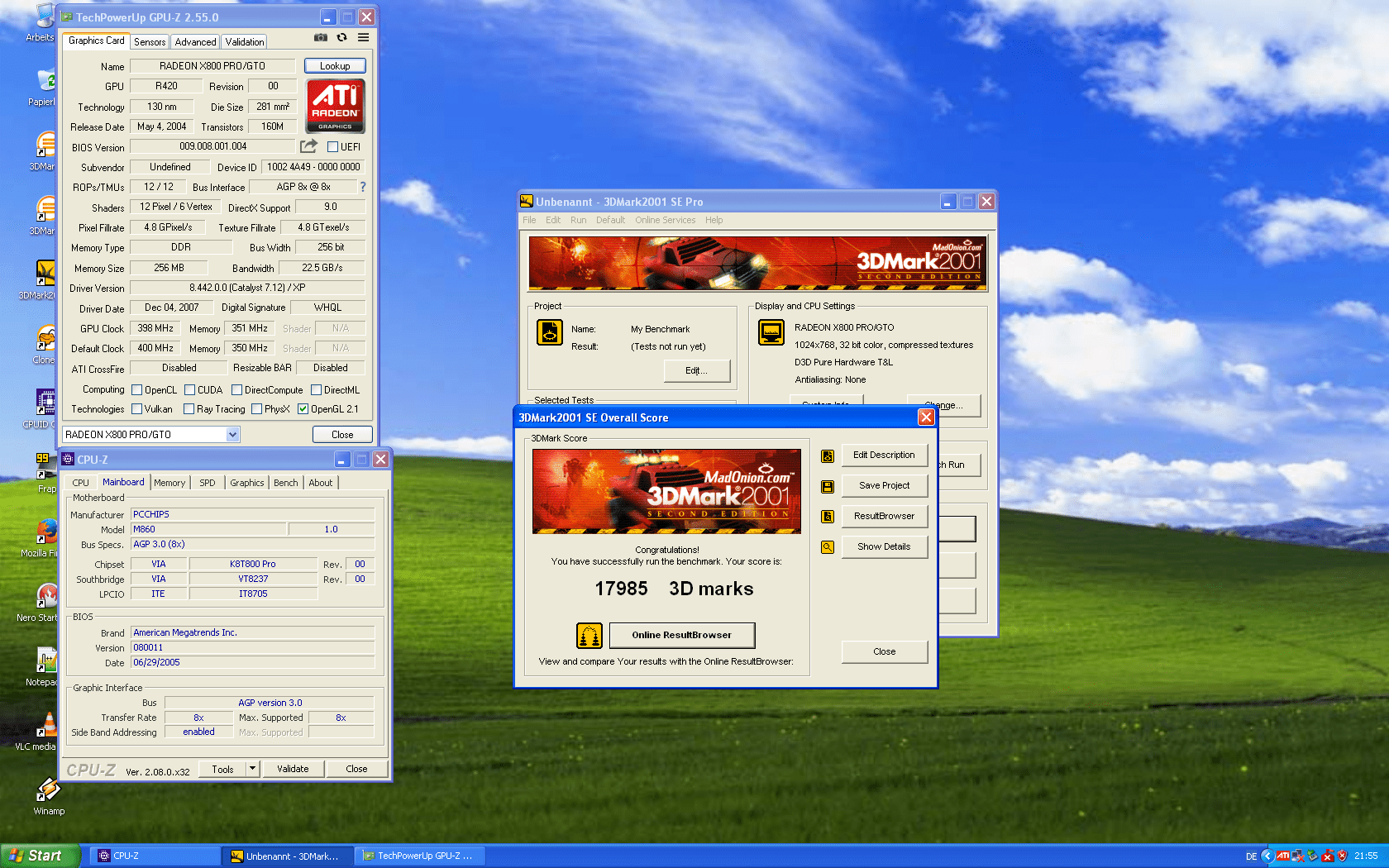
Task: Switch to CPU-Z taskbar button
Action: point(154,856)
